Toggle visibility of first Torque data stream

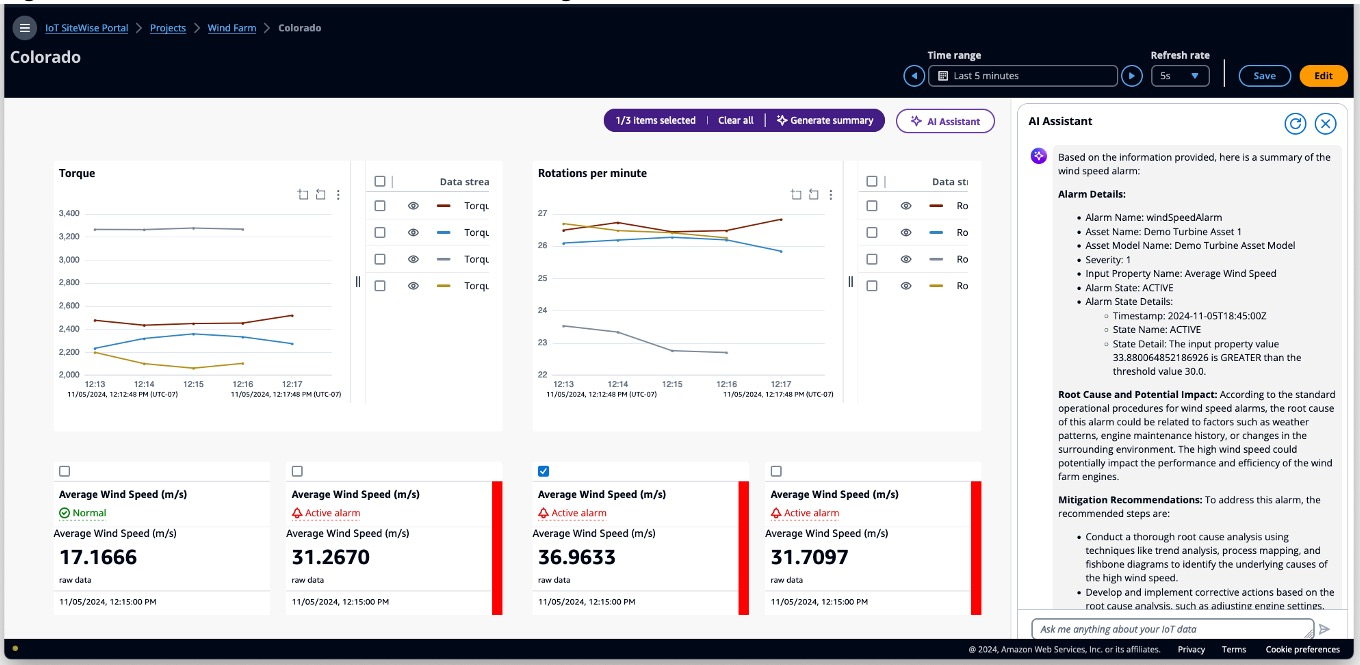pos(413,206)
